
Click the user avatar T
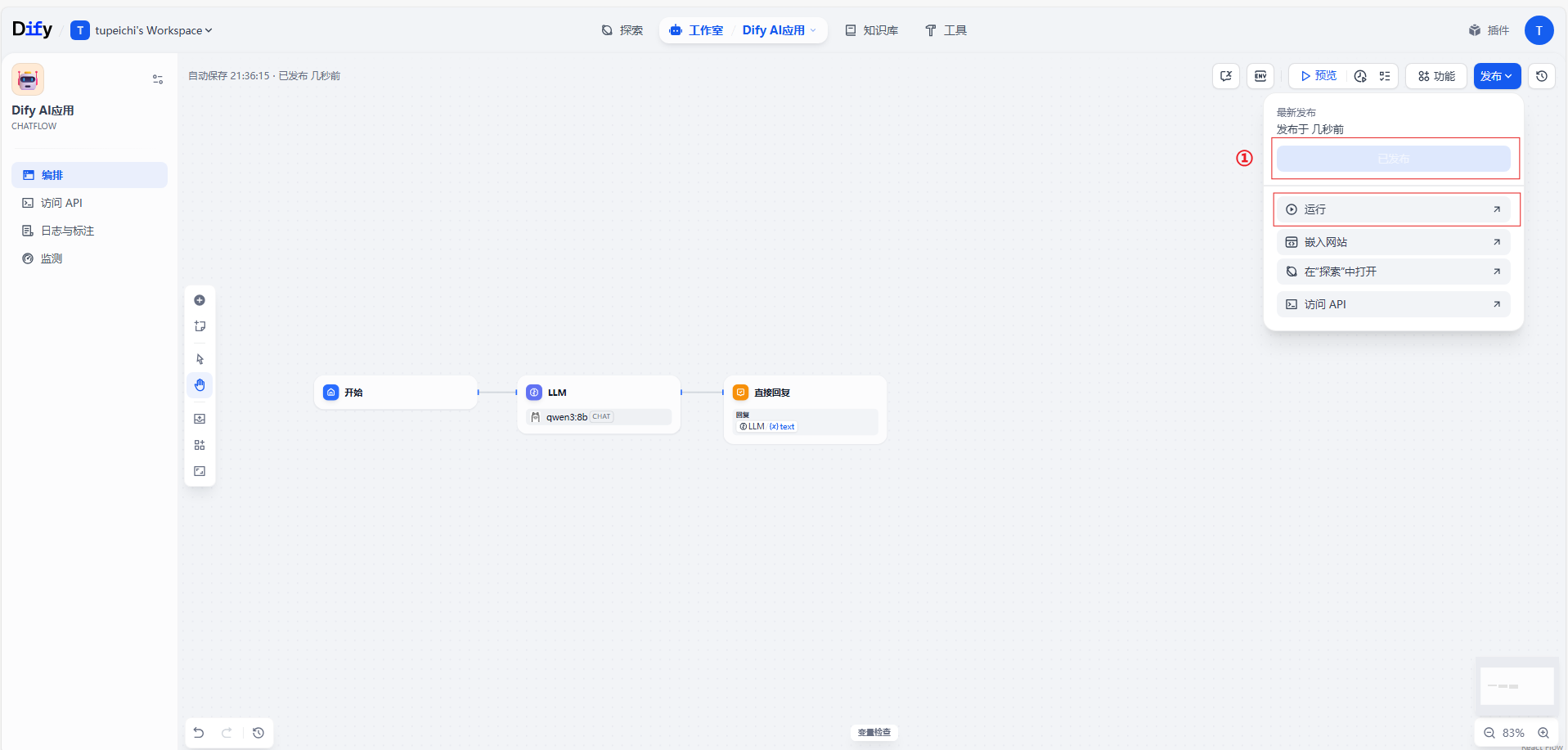(x=1539, y=30)
